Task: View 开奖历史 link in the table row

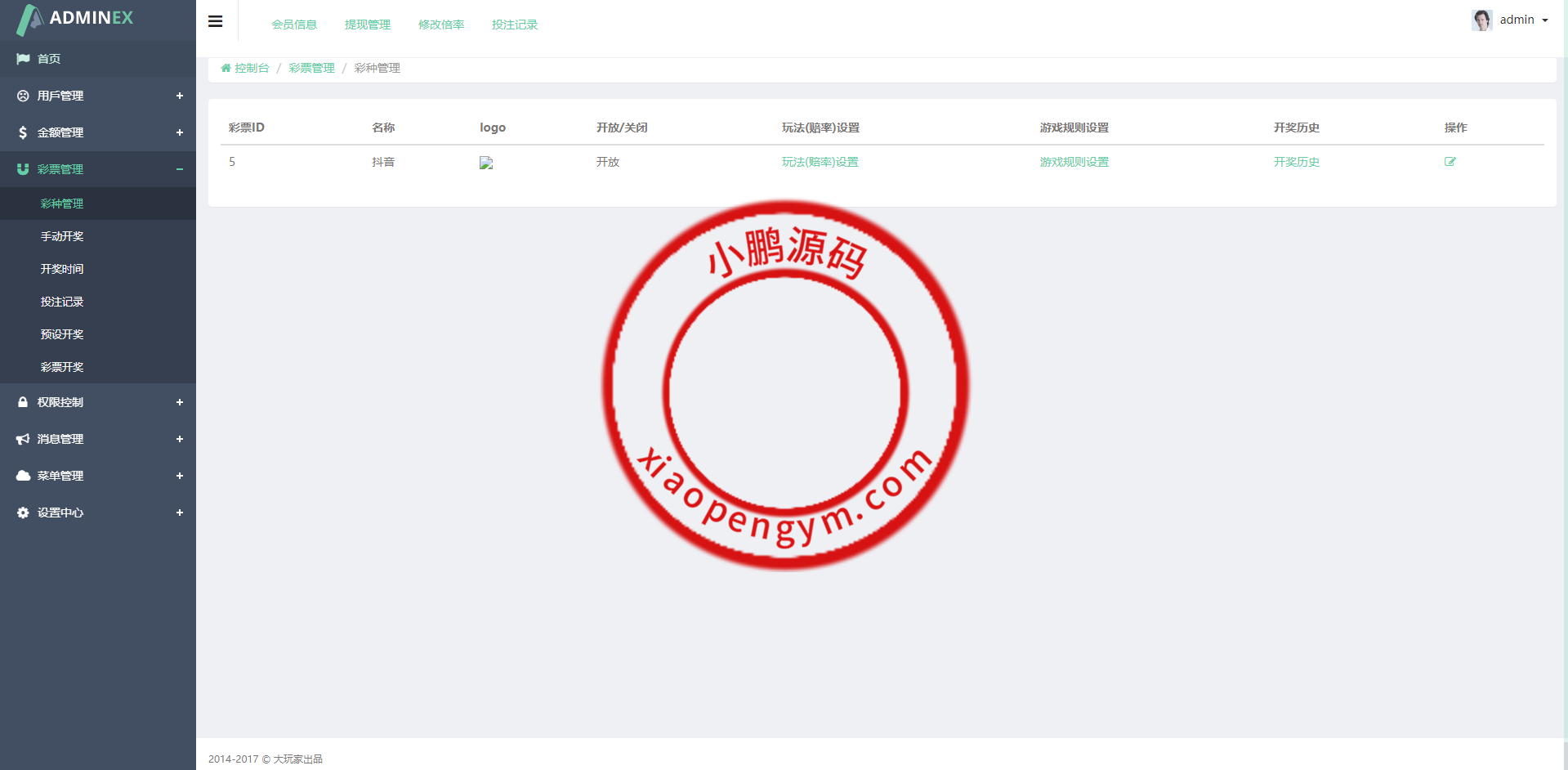Action: point(1296,162)
